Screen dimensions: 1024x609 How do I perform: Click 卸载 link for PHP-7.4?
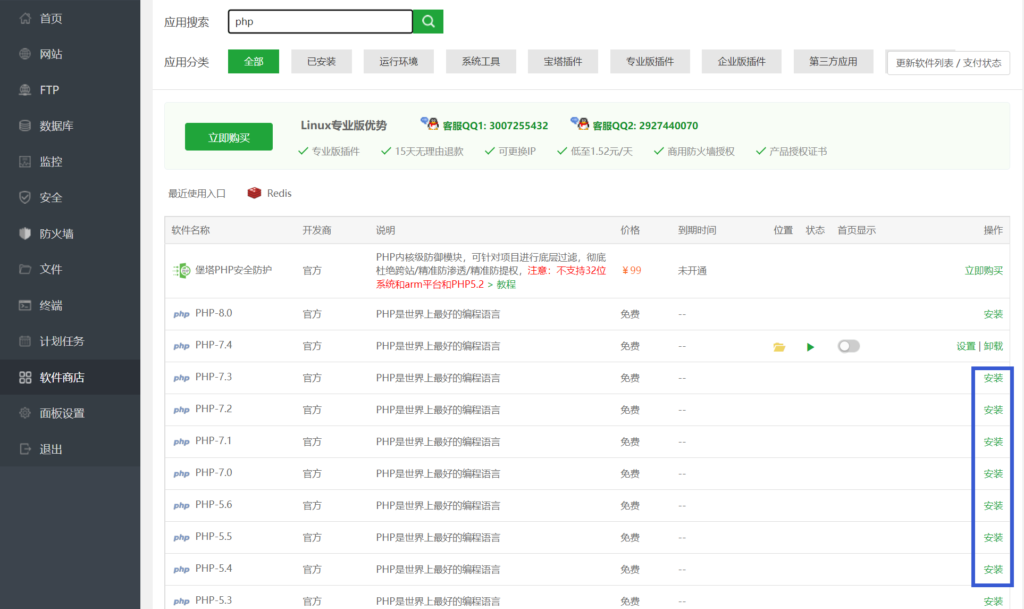993,346
